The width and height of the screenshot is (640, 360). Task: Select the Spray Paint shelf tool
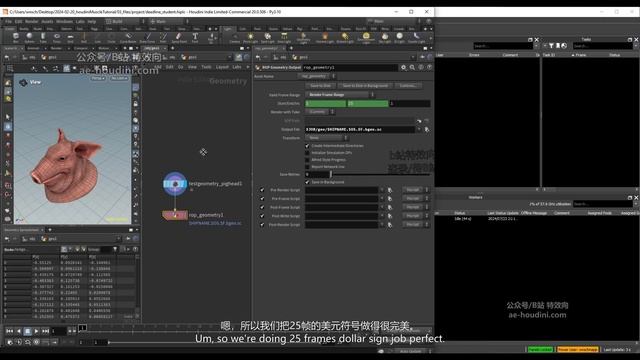coord(179,38)
